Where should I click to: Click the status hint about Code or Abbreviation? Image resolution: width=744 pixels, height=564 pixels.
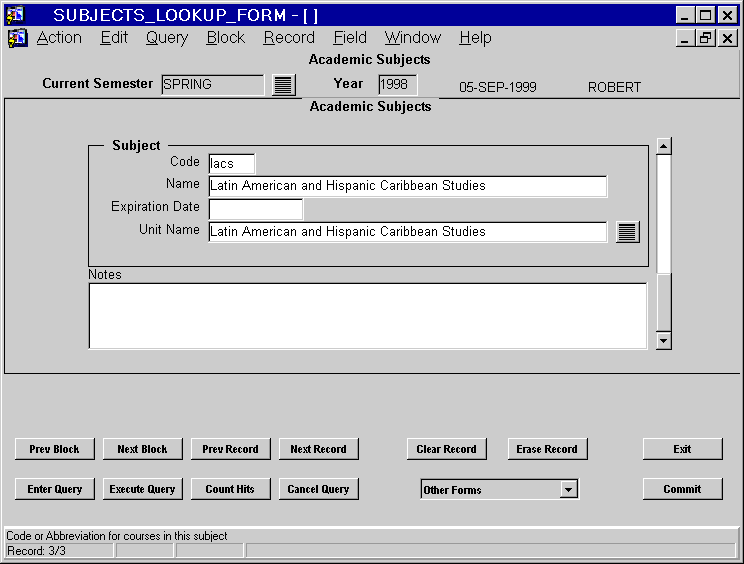coord(117,536)
